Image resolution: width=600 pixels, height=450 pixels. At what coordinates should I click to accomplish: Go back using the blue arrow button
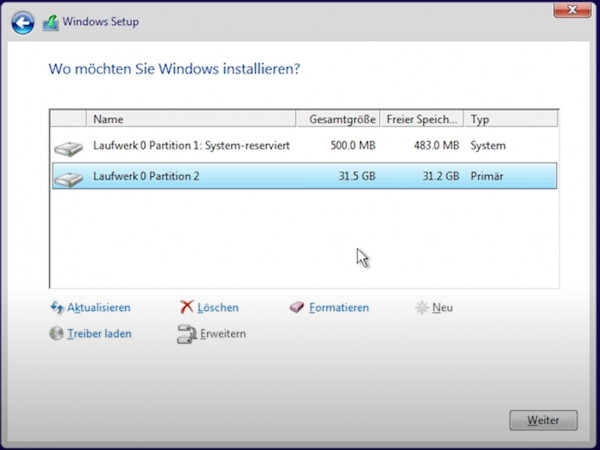[23, 23]
